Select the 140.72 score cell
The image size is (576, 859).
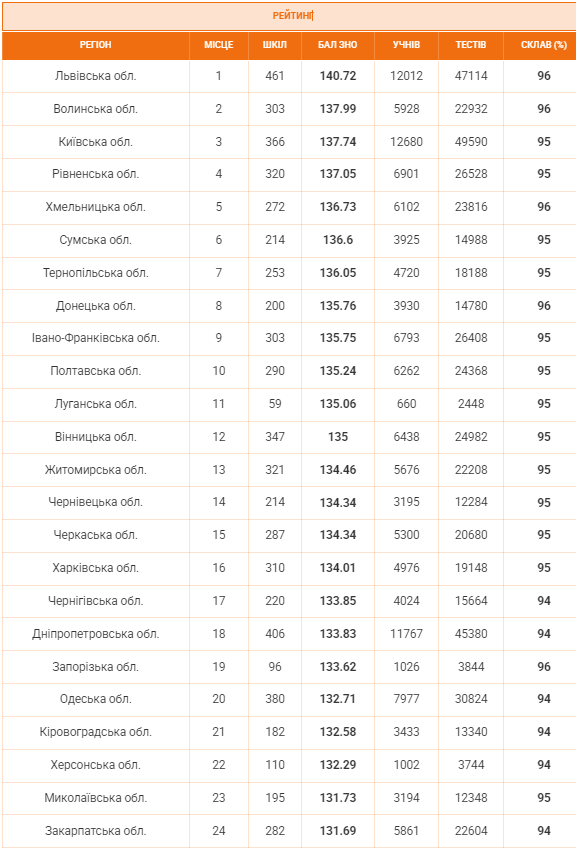(338, 76)
